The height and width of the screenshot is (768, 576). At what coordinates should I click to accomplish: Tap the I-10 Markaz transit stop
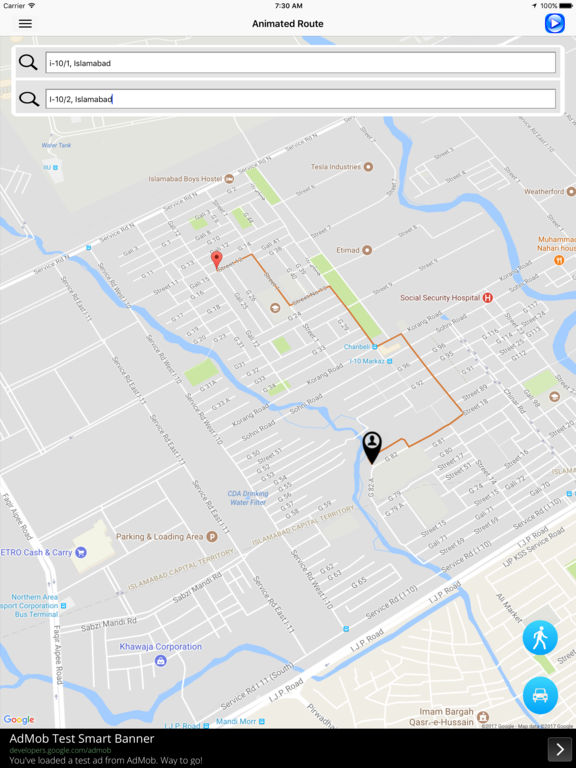[x=389, y=361]
